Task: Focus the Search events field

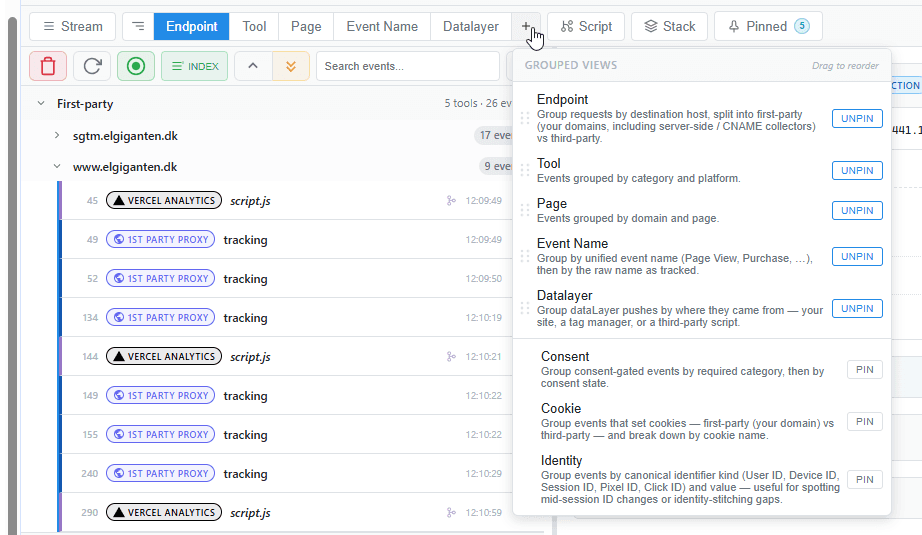Action: [407, 66]
